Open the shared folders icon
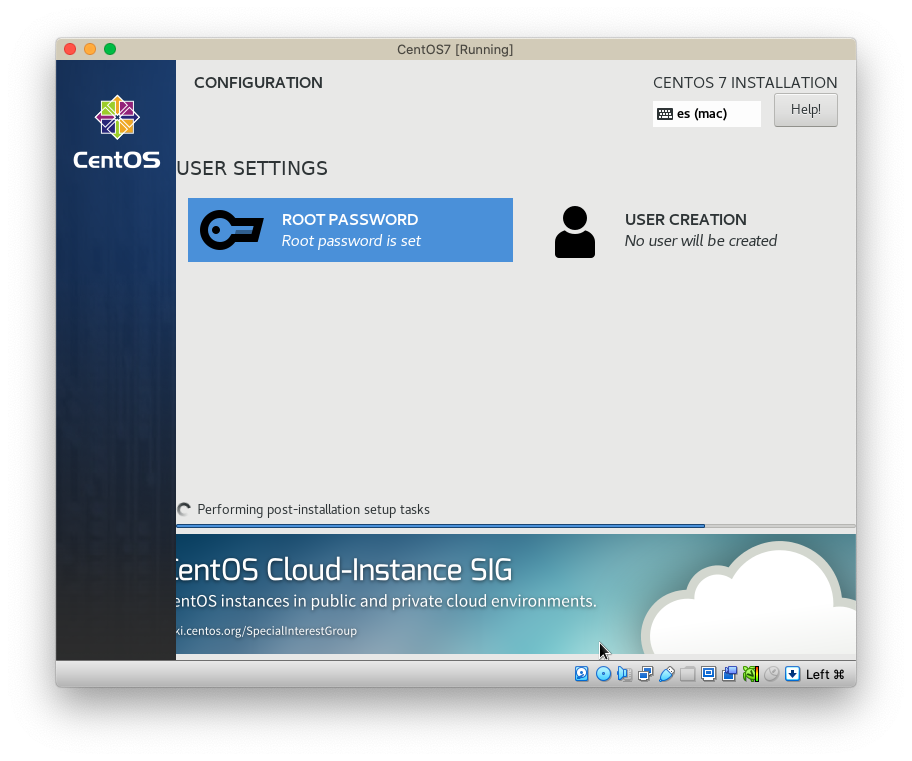Viewport: 912px width, 761px height. (x=687, y=674)
